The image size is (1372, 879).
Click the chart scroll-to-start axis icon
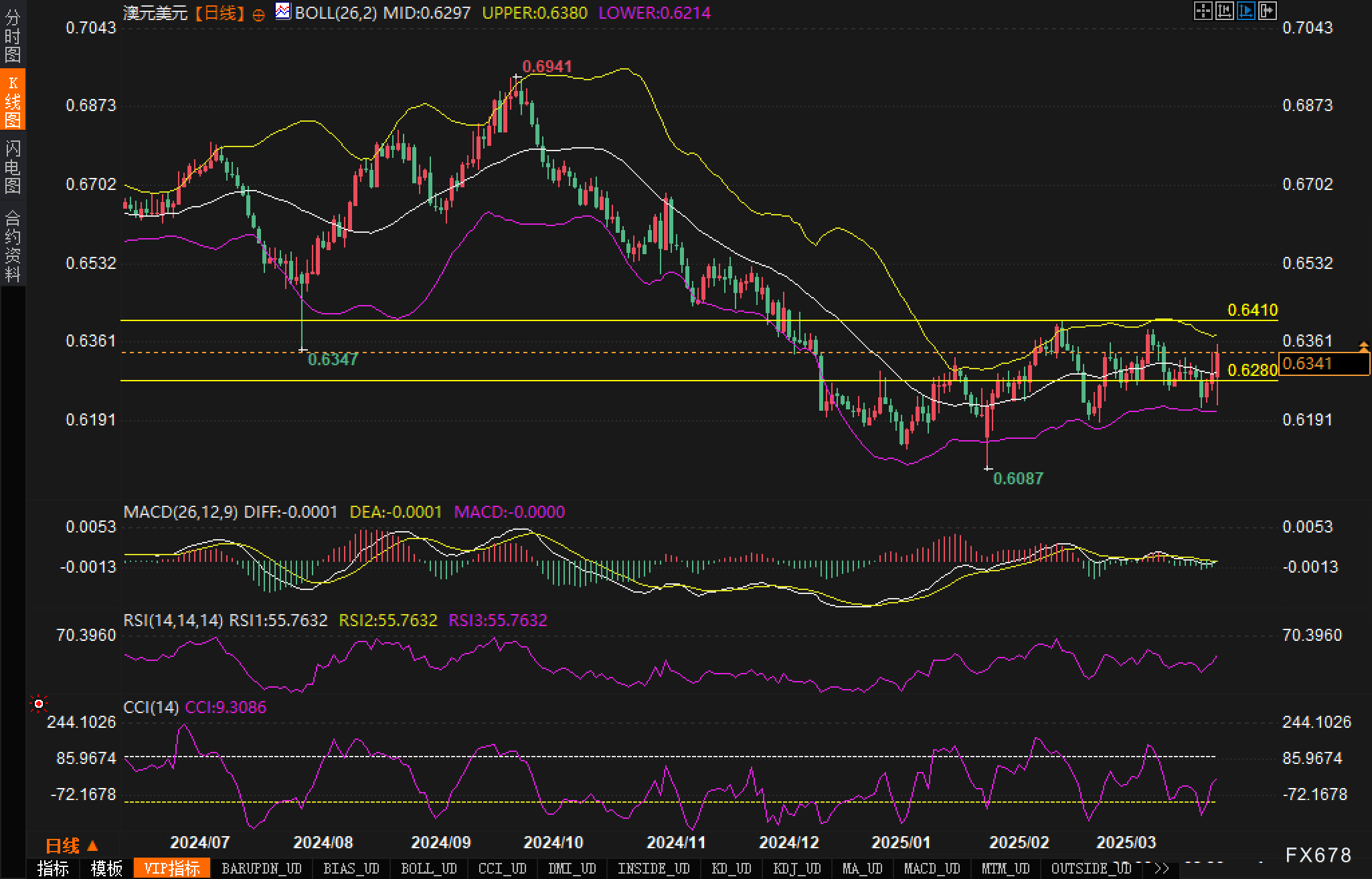pos(1224,11)
